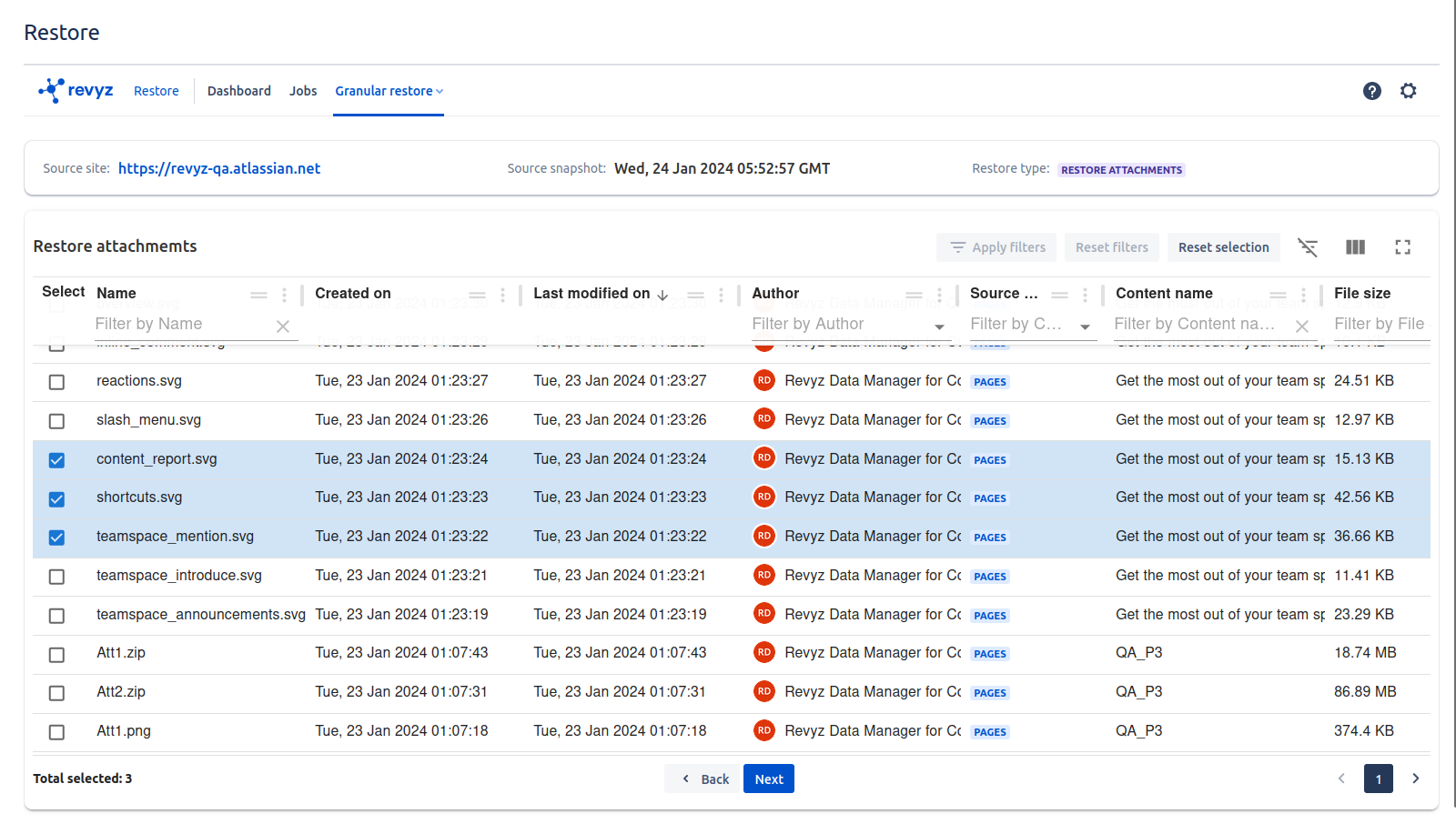
Task: Expand the Granular restore menu
Action: click(389, 91)
